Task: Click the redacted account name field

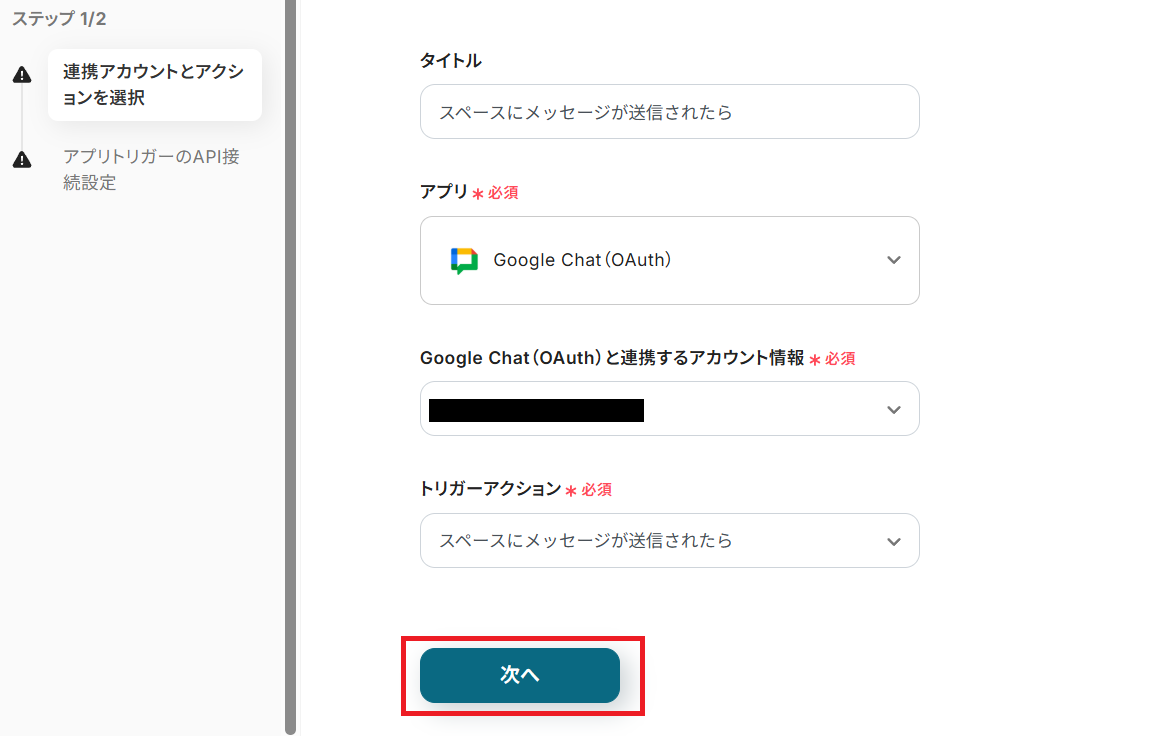Action: 536,409
